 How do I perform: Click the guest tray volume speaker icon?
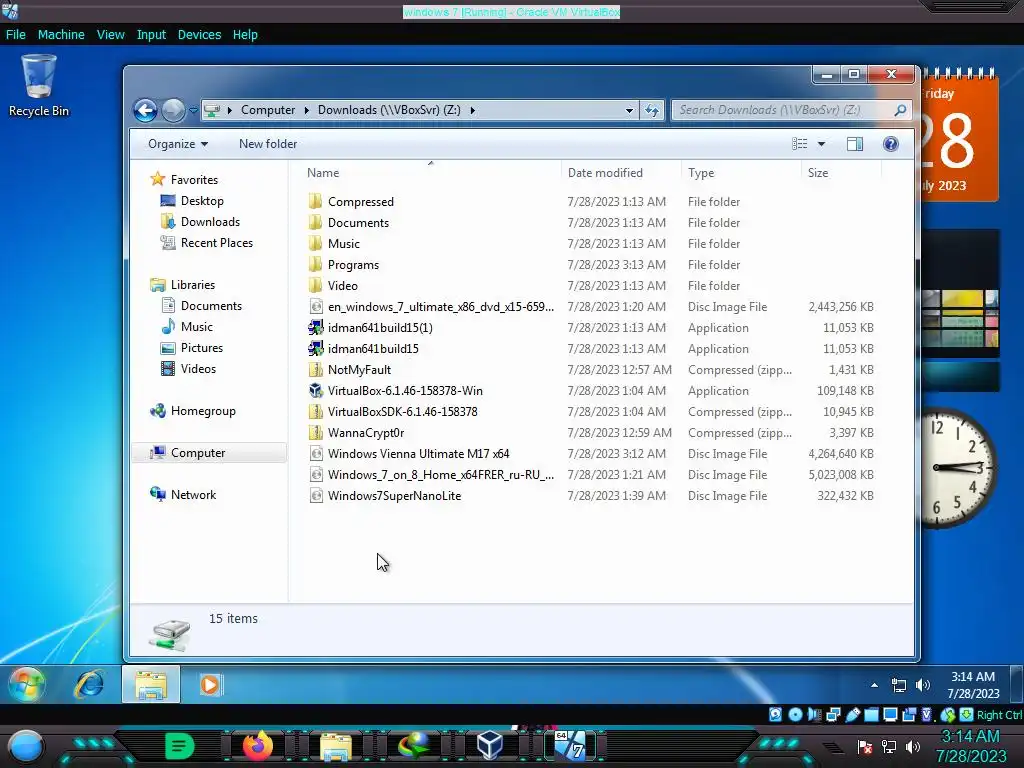point(922,684)
